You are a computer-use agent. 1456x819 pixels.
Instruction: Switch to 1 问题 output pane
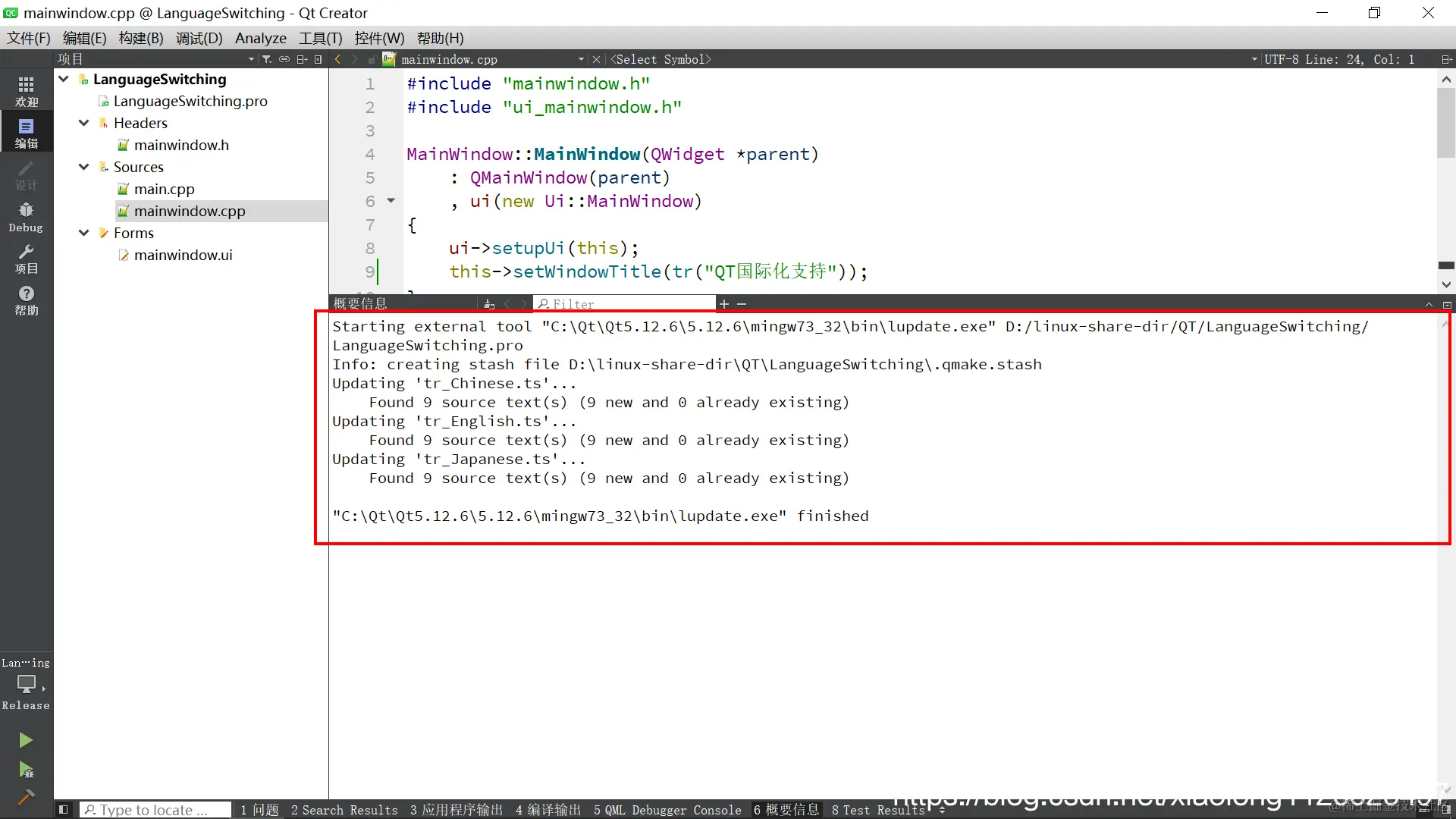pyautogui.click(x=259, y=810)
